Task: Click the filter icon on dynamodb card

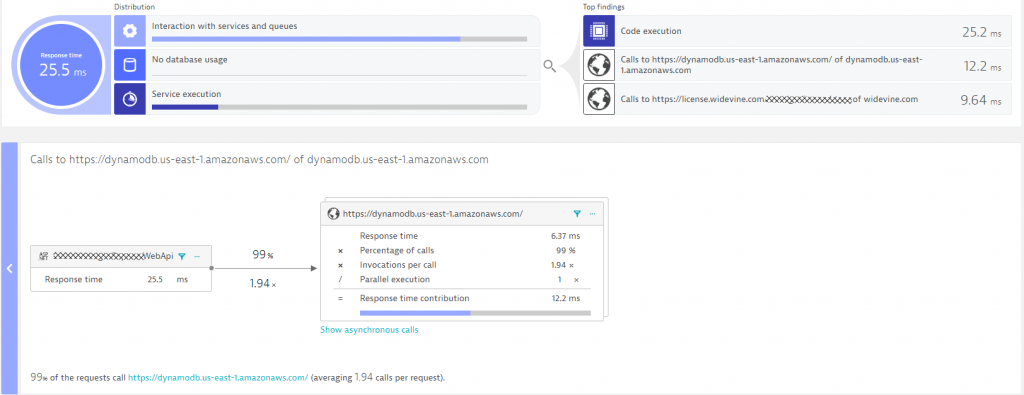Action: [577, 213]
